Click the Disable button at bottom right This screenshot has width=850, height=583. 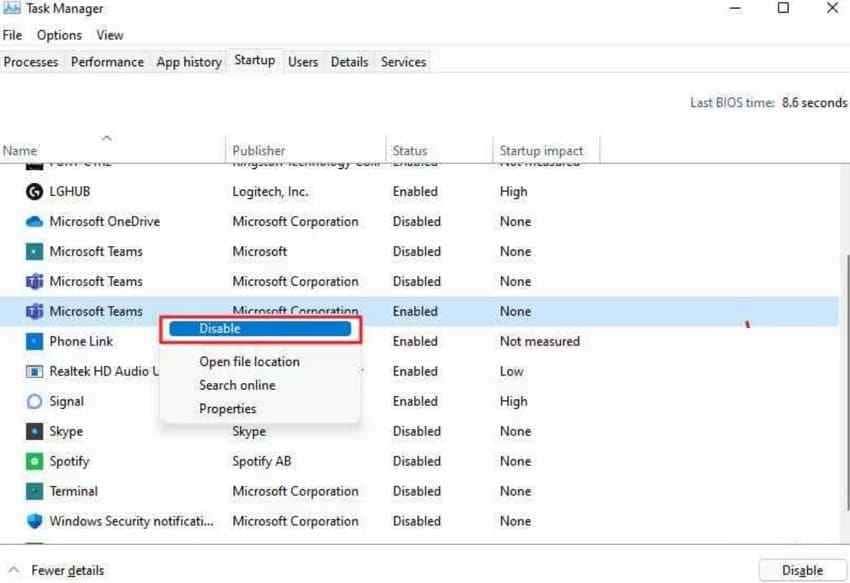(802, 570)
